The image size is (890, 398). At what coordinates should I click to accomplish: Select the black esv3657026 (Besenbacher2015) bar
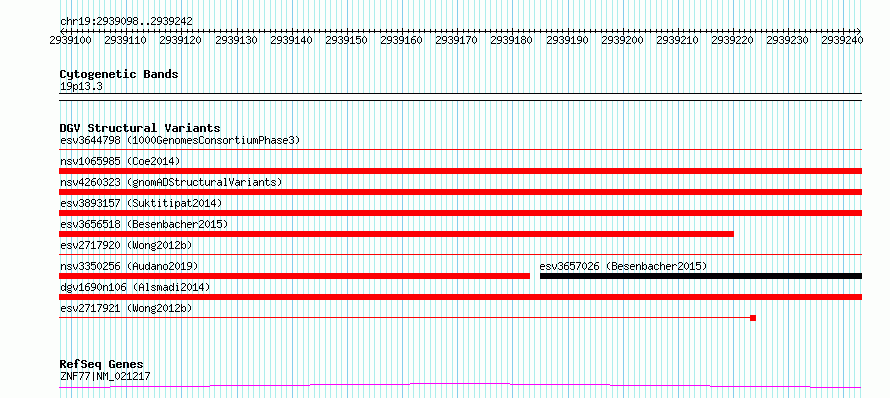(701, 276)
